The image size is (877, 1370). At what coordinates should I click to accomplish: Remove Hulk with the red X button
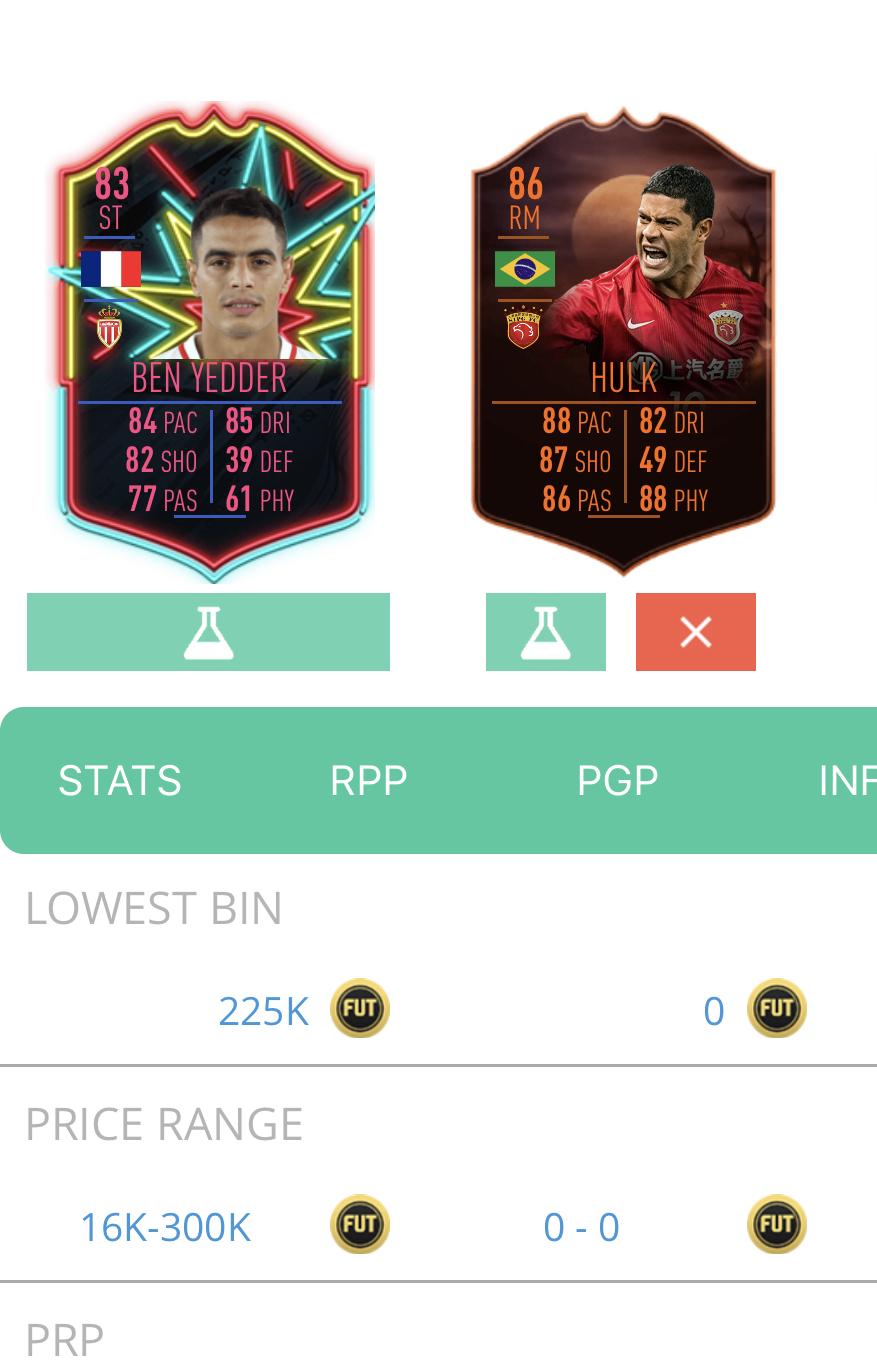click(x=696, y=632)
